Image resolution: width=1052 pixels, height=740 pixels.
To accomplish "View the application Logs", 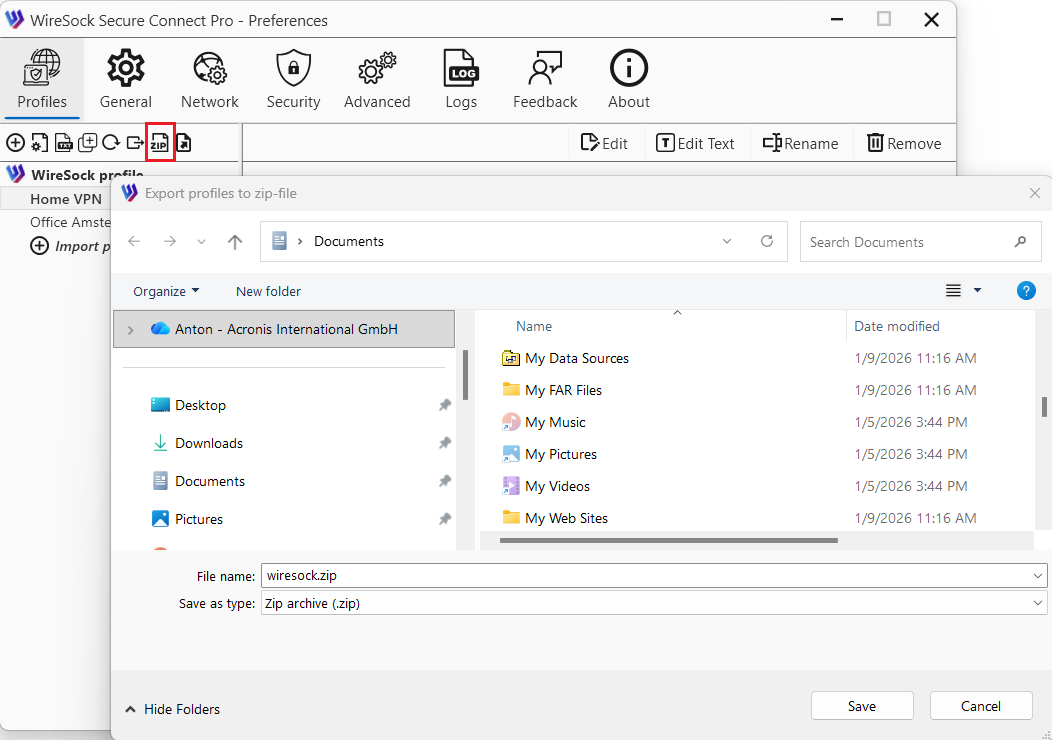I will [461, 78].
